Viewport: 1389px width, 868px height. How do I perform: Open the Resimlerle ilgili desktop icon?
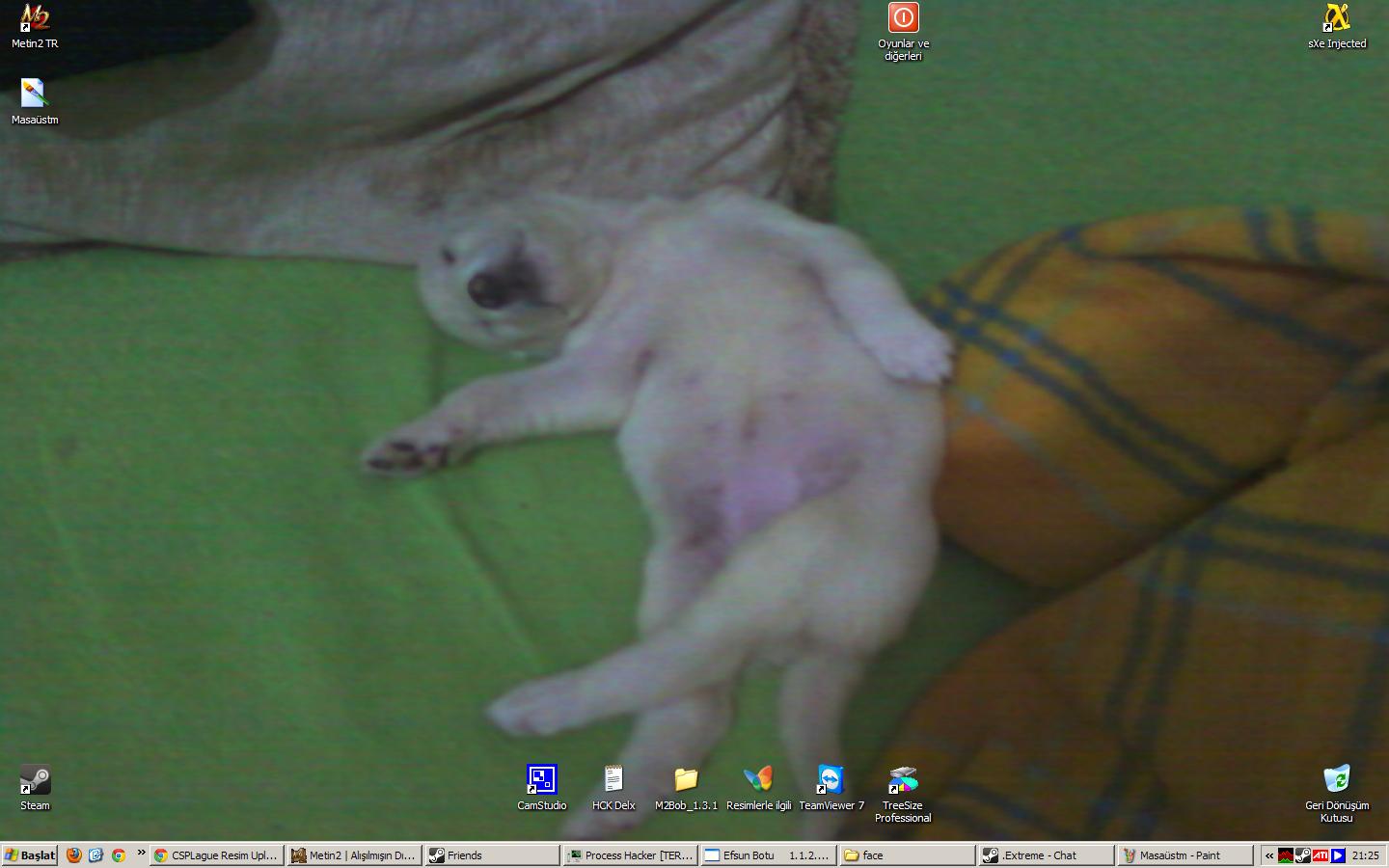pyautogui.click(x=758, y=780)
